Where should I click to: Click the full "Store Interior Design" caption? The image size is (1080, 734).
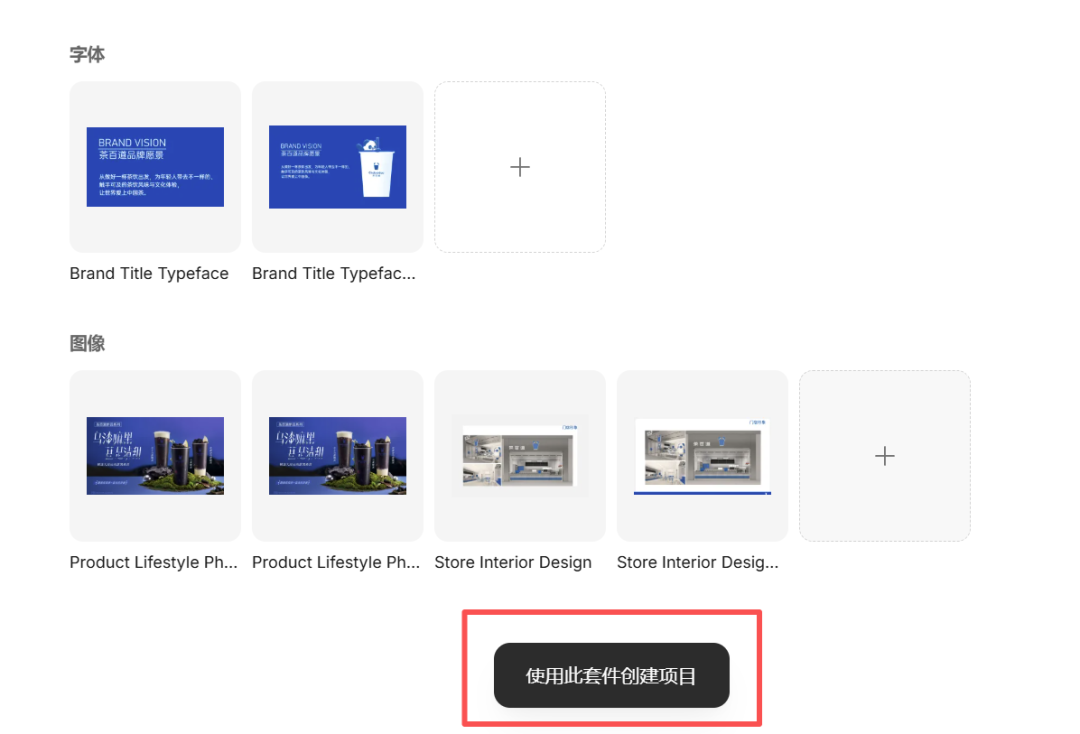click(513, 562)
